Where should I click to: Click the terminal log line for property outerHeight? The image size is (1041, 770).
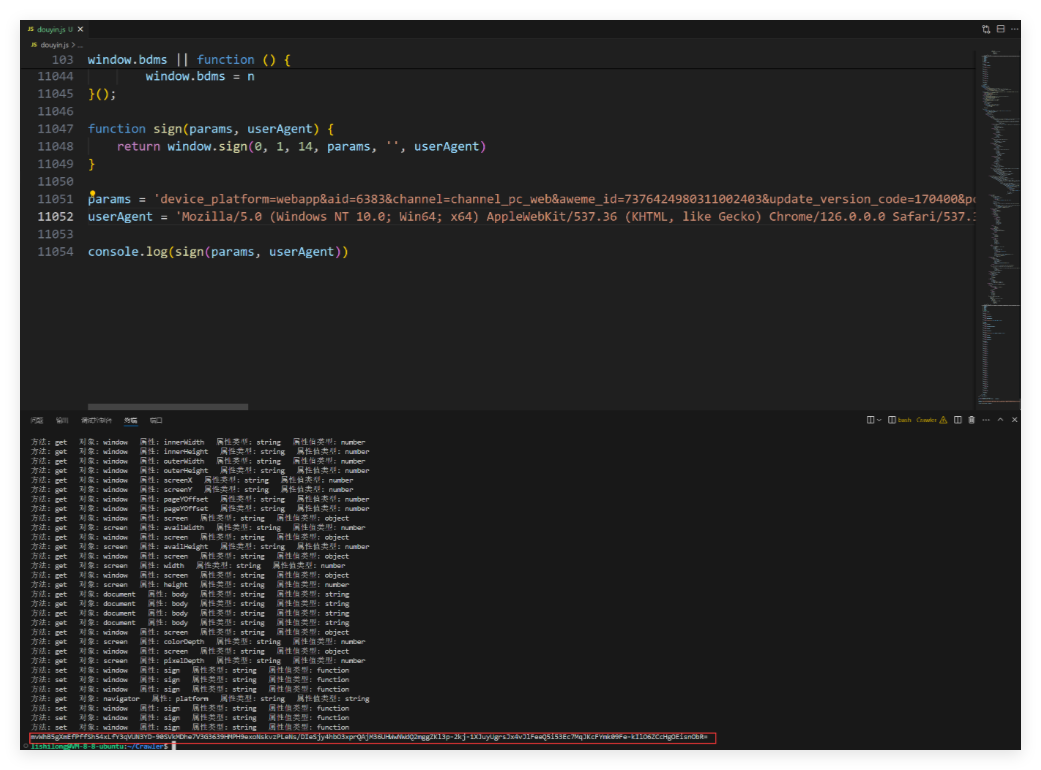[x=200, y=471]
